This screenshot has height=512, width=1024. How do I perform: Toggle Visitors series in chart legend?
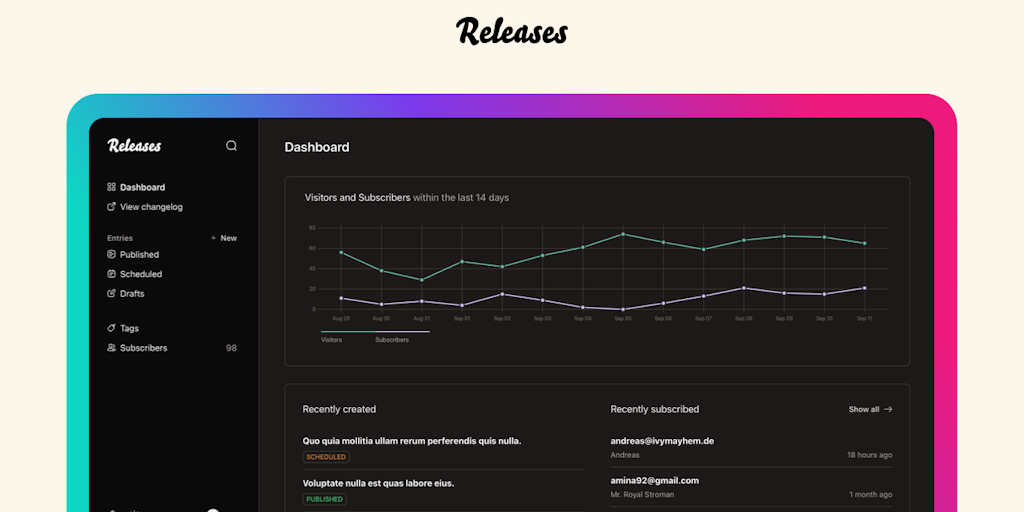click(331, 340)
